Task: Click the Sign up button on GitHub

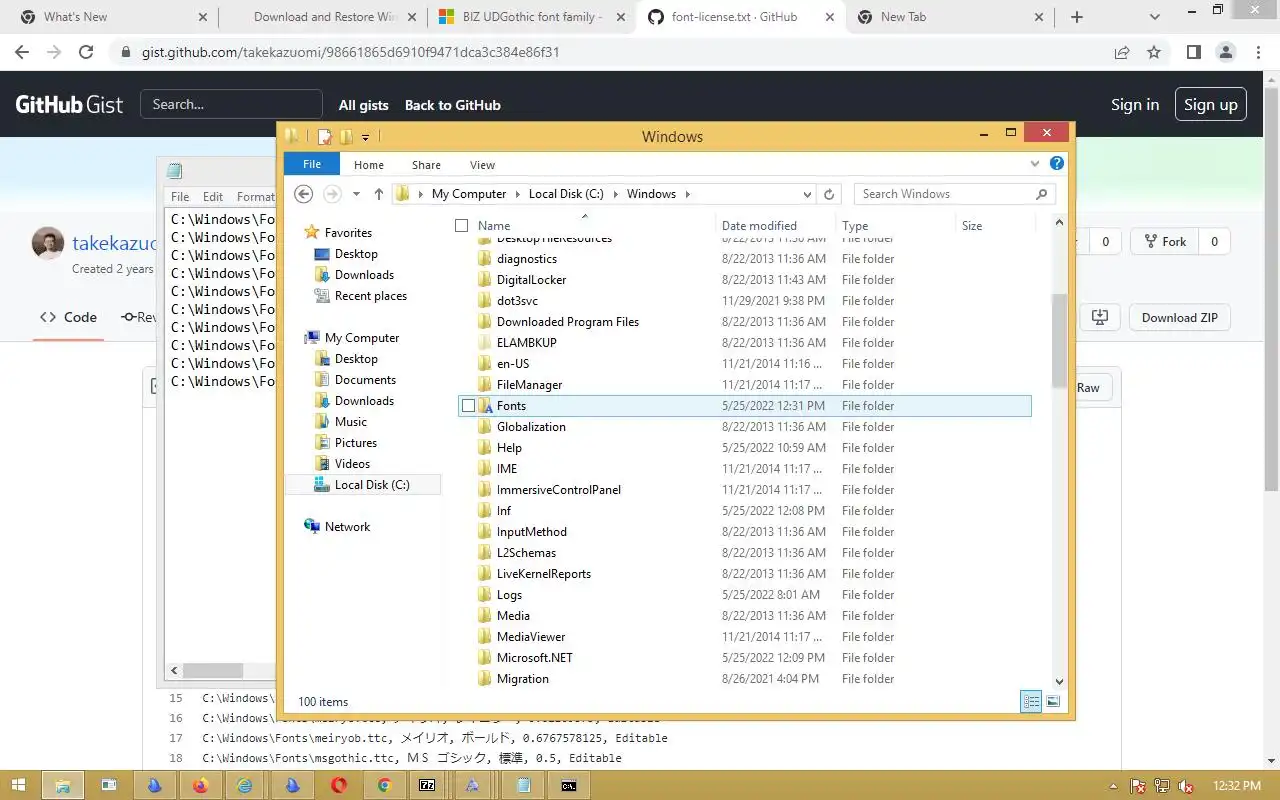Action: [1211, 105]
